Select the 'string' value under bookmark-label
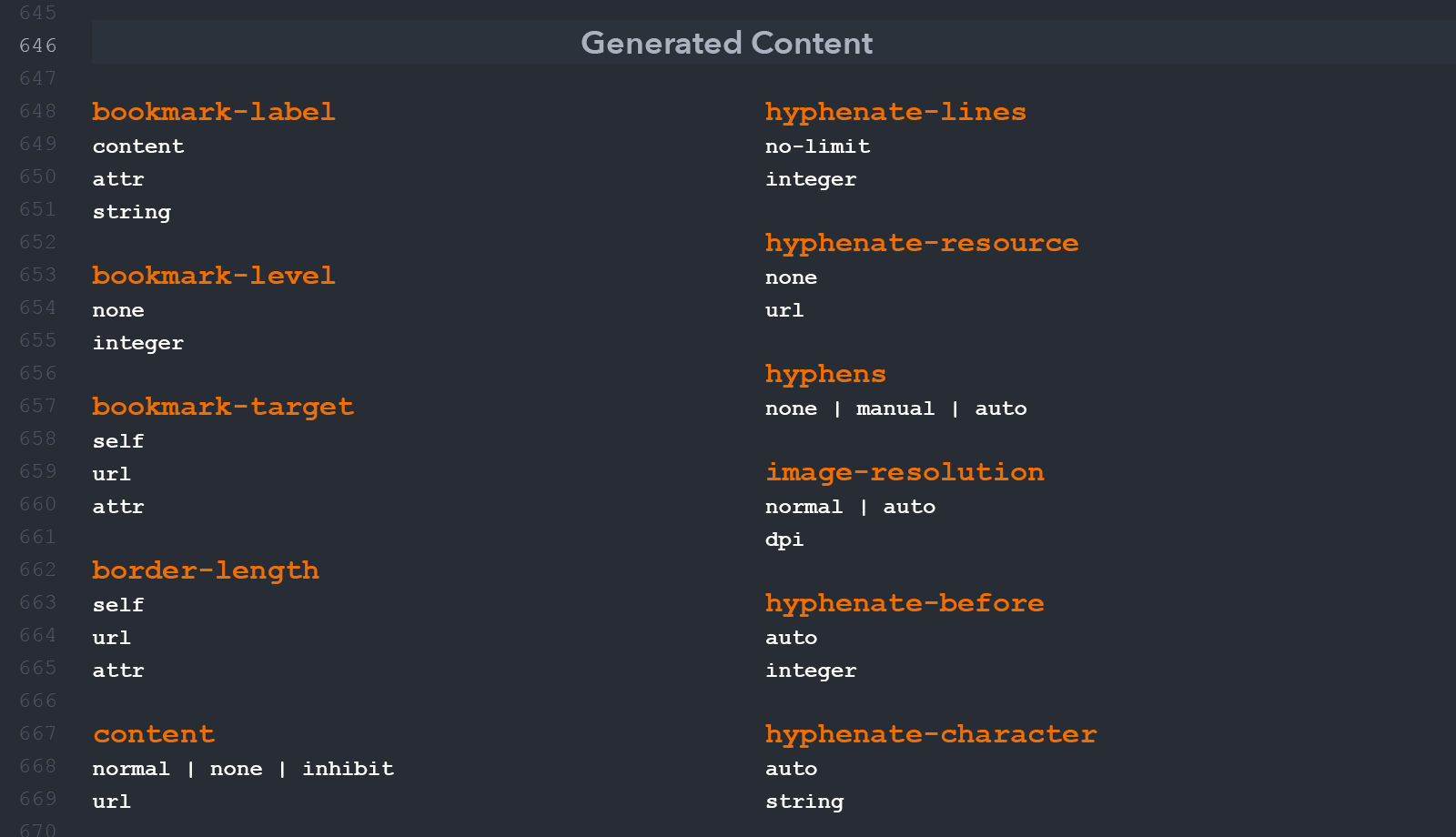1456x837 pixels. click(132, 213)
